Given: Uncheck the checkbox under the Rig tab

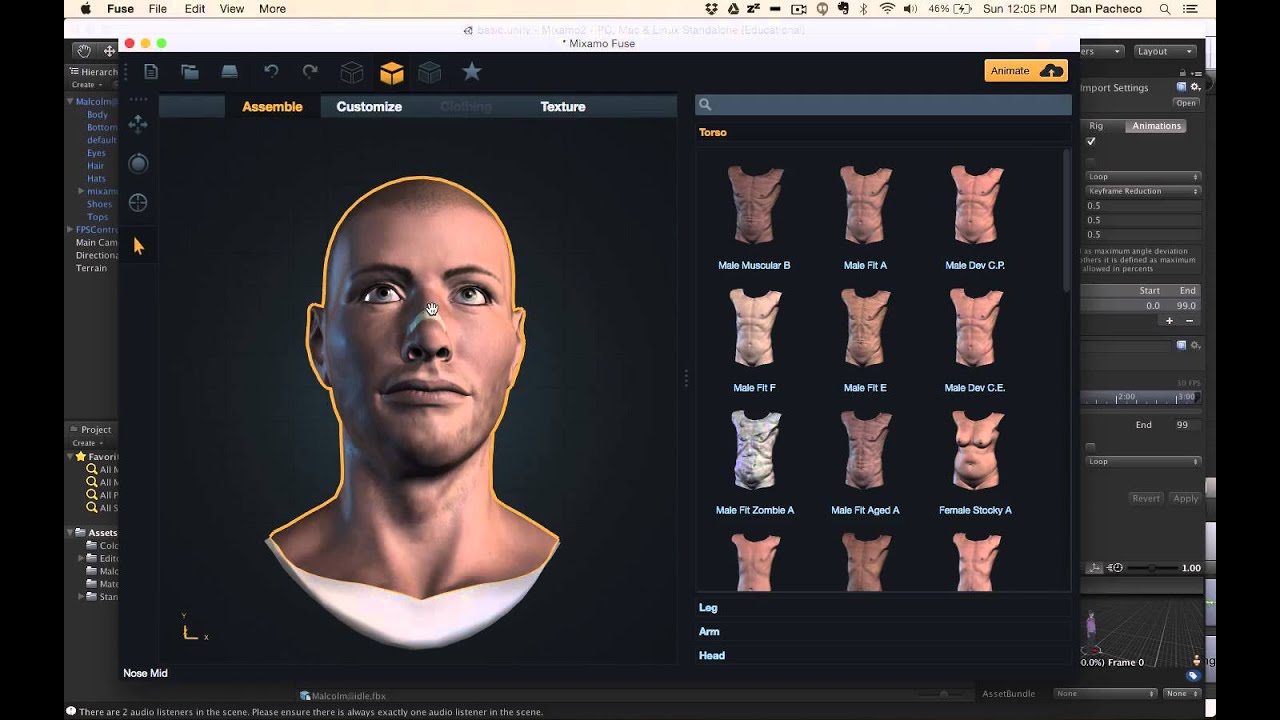Looking at the screenshot, I should click(x=1091, y=142).
